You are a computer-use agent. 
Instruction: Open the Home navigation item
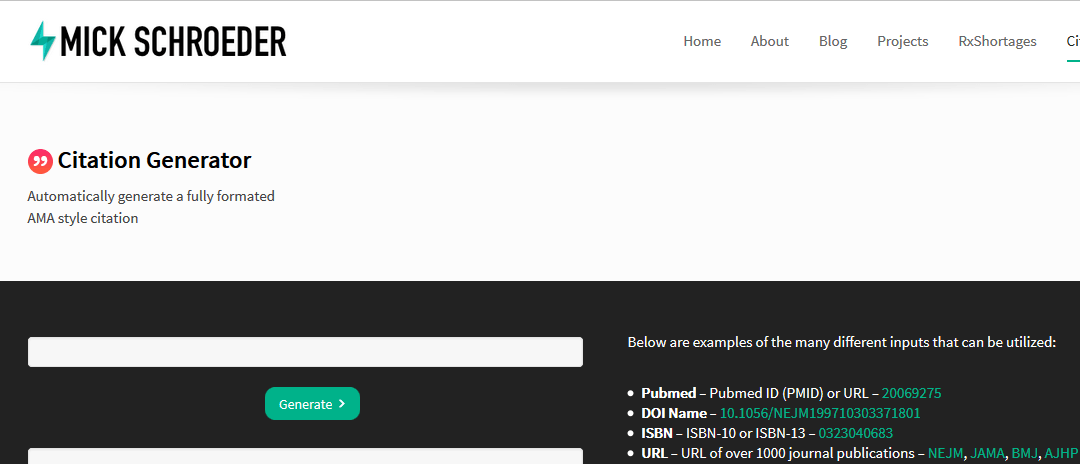(x=702, y=41)
